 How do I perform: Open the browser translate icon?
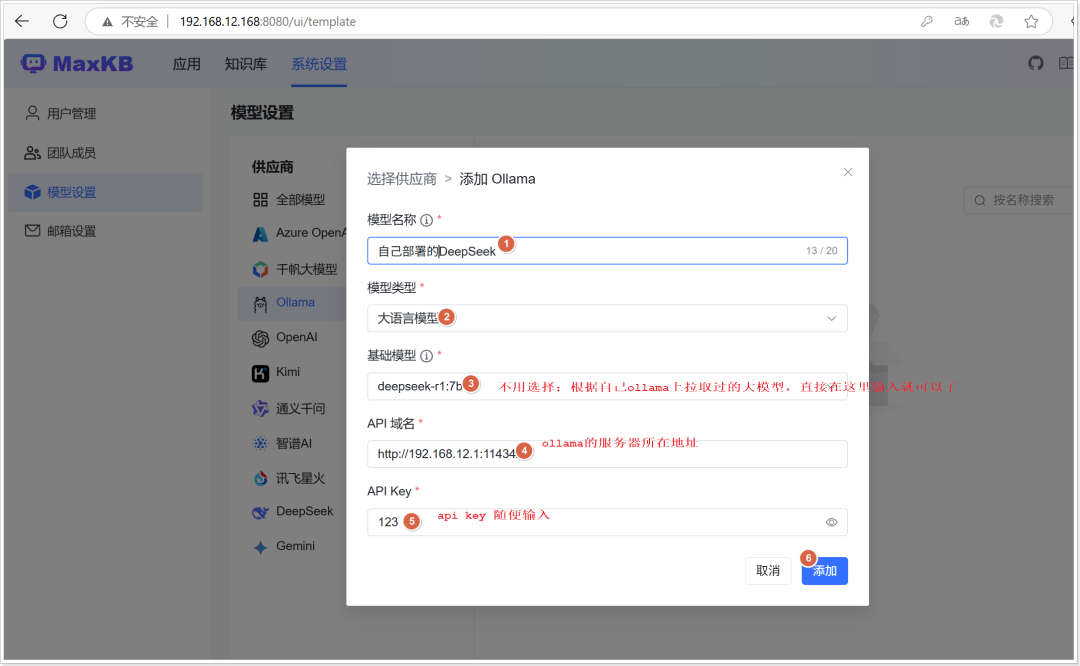962,21
